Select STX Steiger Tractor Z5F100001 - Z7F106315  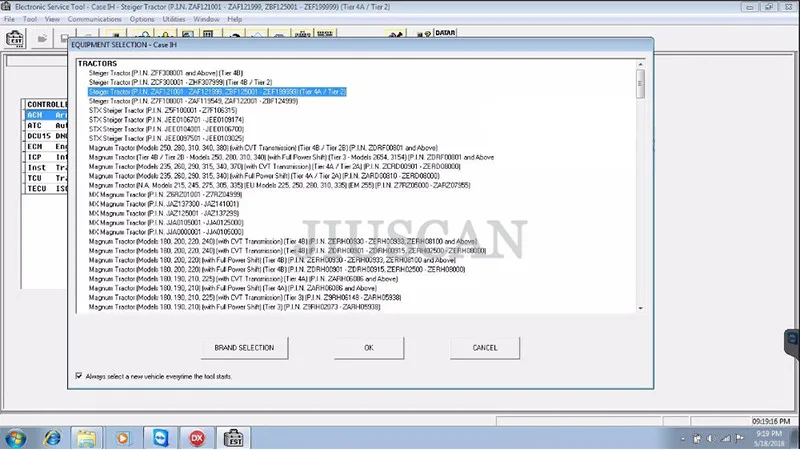click(x=163, y=110)
